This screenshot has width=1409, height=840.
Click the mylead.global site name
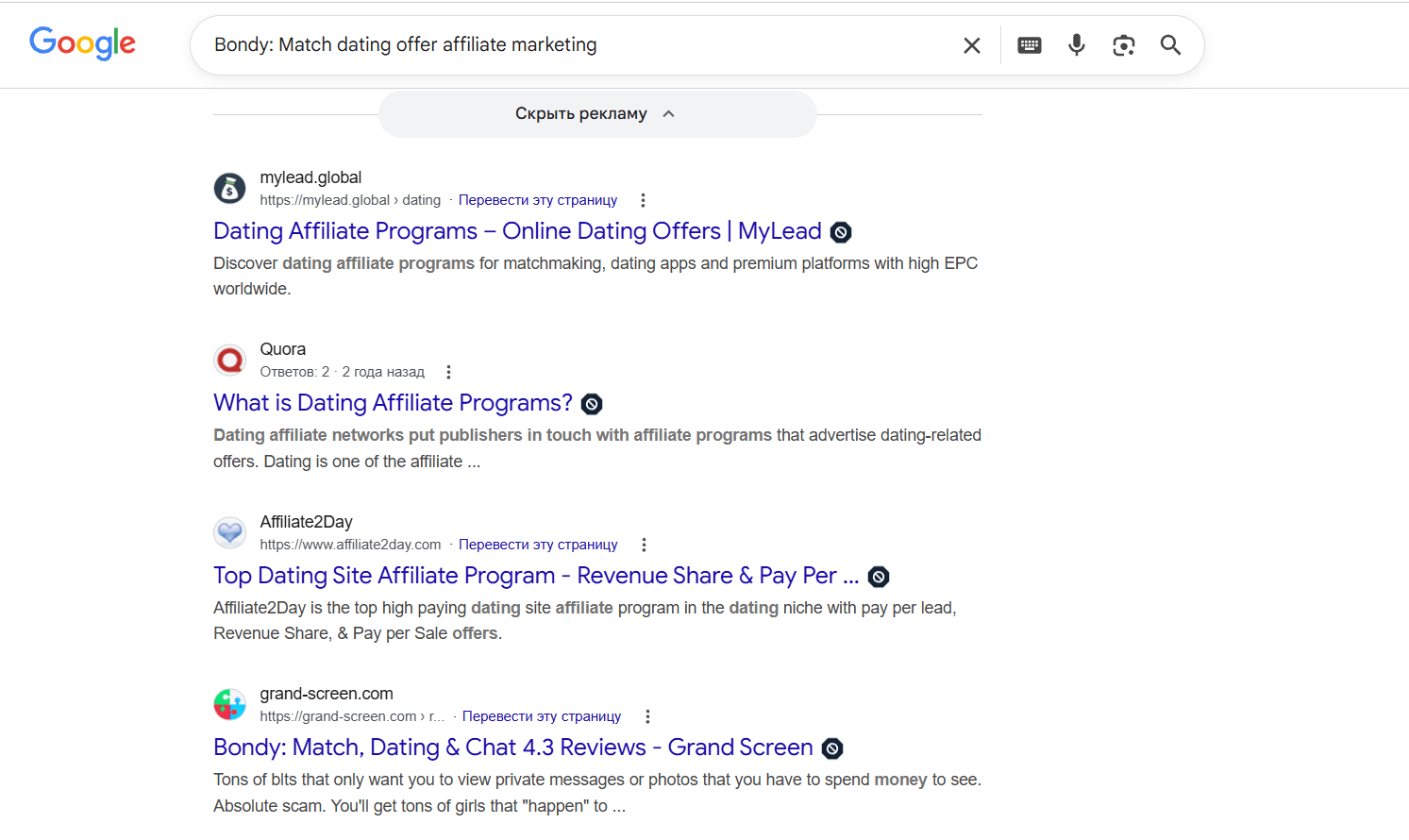pyautogui.click(x=310, y=177)
